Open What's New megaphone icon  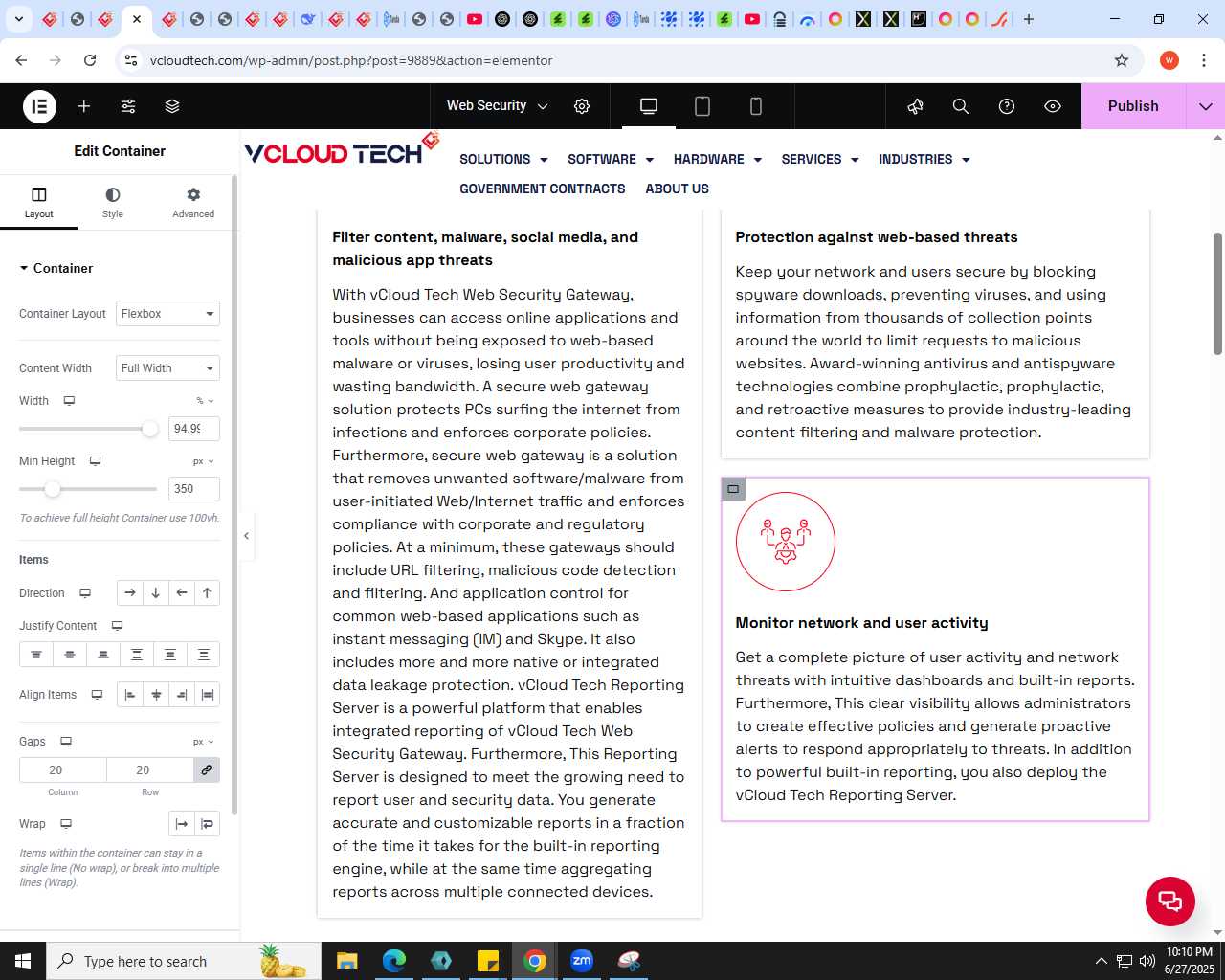pos(916,106)
